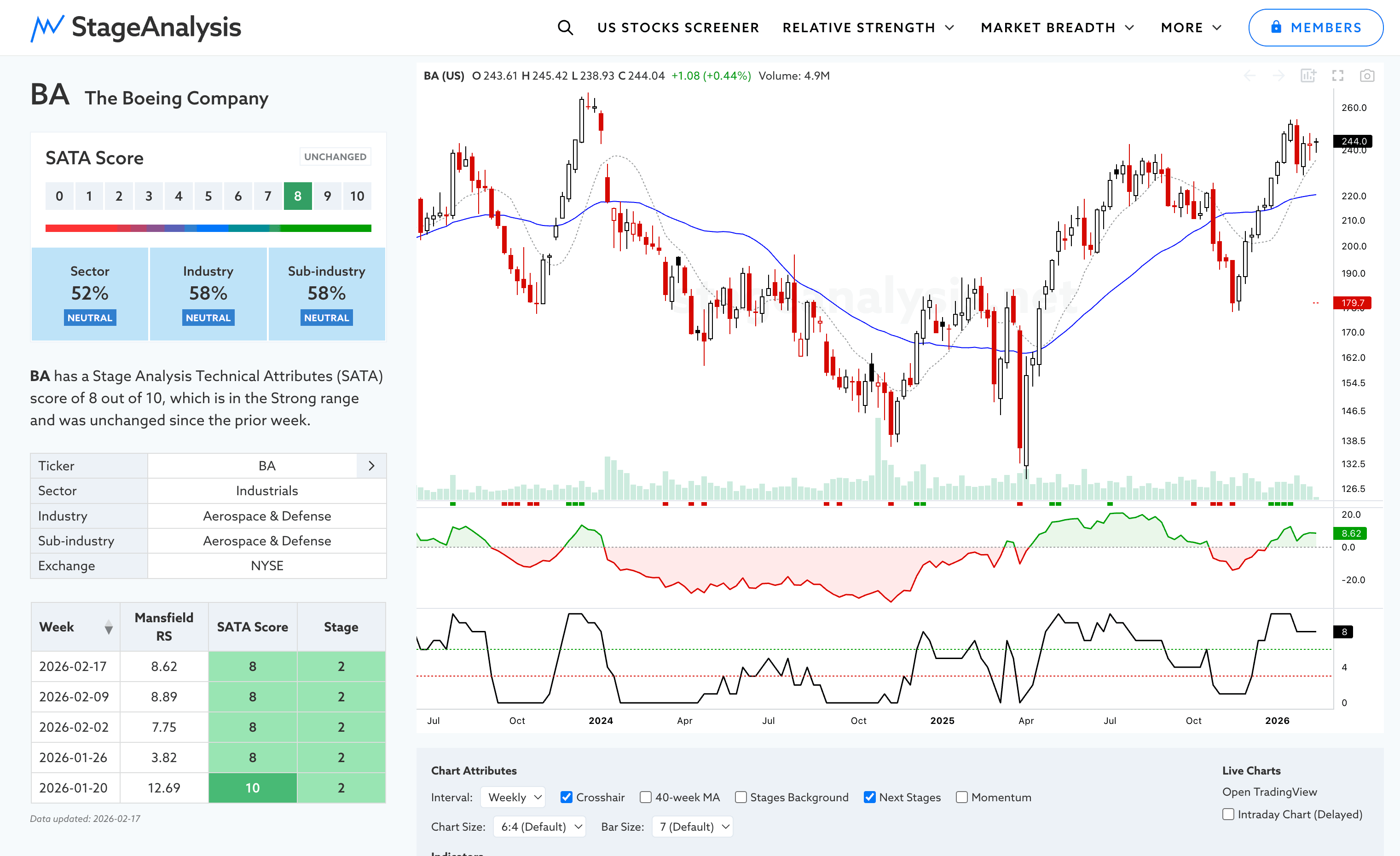
Task: Enable the Stages Background checkbox
Action: [x=740, y=797]
